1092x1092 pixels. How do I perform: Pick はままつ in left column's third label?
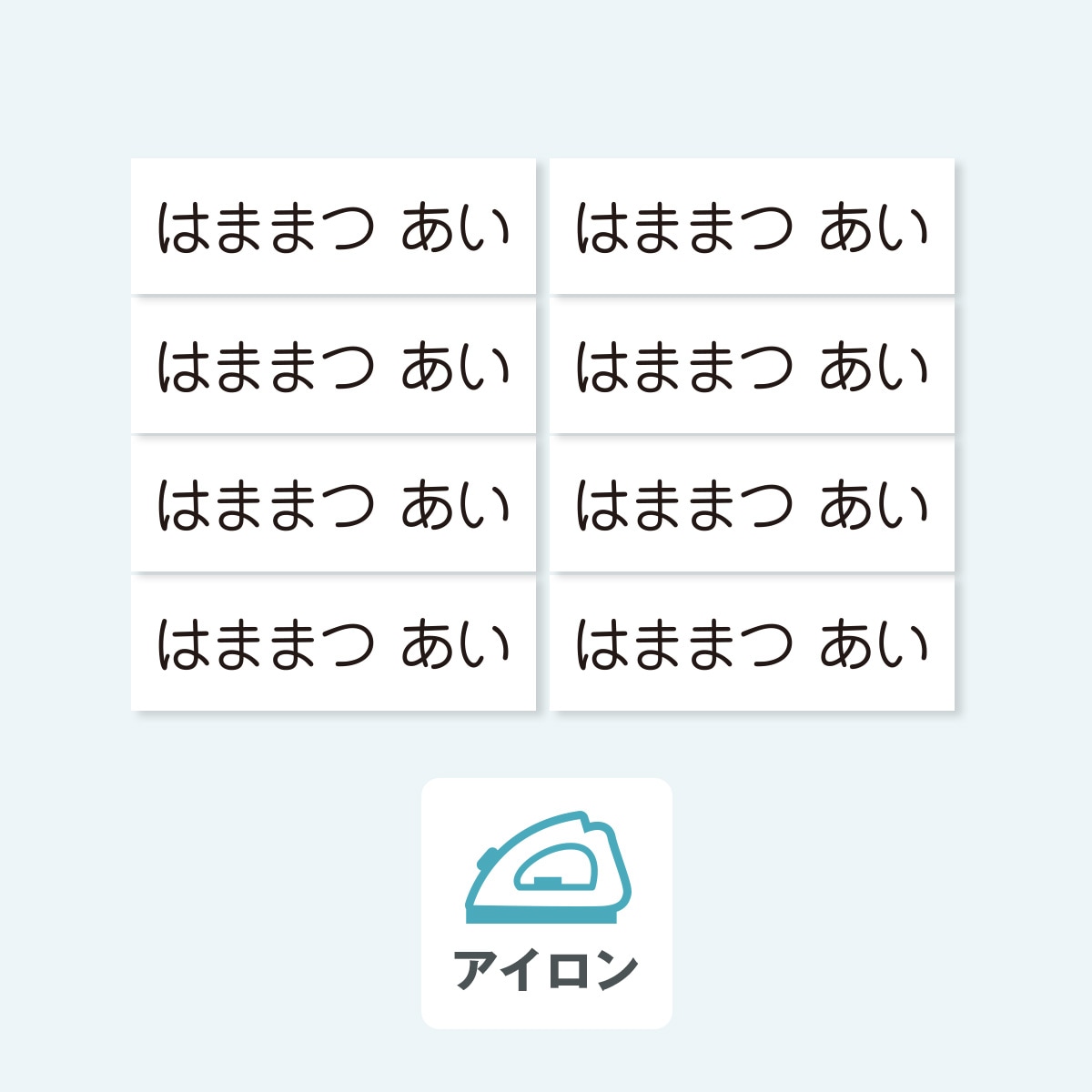(x=266, y=505)
